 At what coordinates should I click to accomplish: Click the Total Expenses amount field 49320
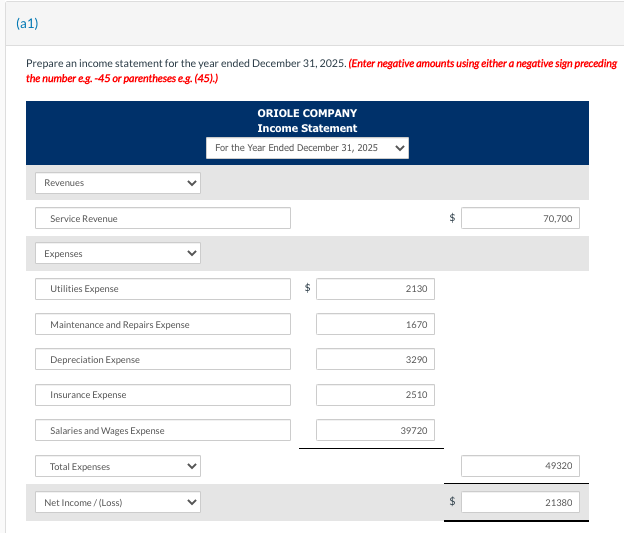[x=520, y=466]
